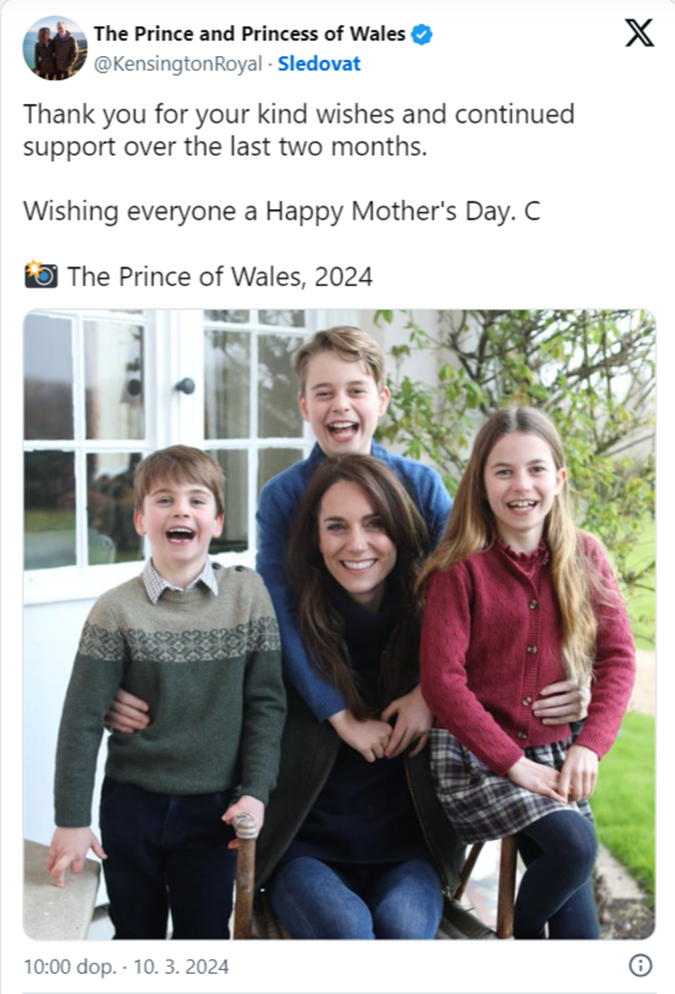
Task: Click the 'C' signature ending the message
Action: [x=532, y=212]
